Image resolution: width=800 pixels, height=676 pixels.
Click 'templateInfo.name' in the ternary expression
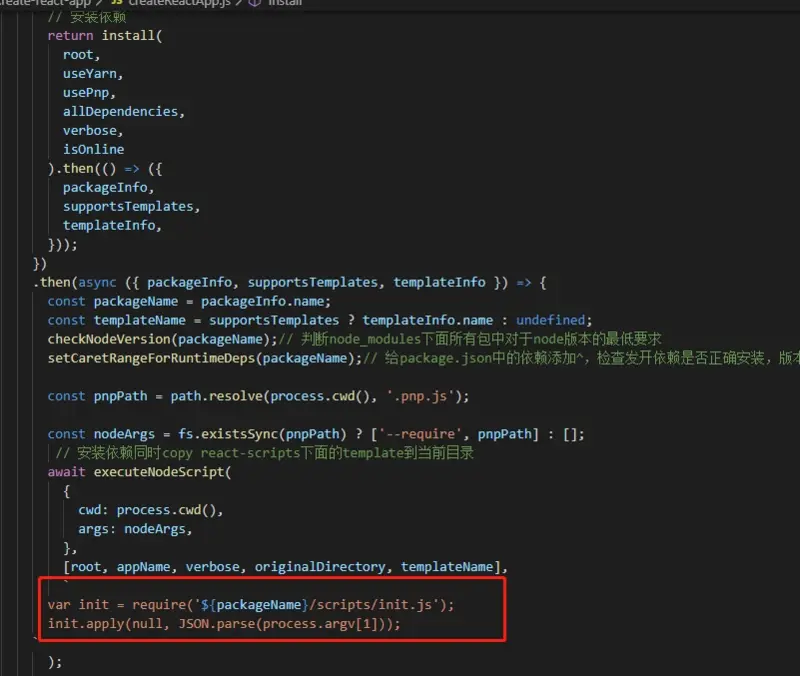428,320
